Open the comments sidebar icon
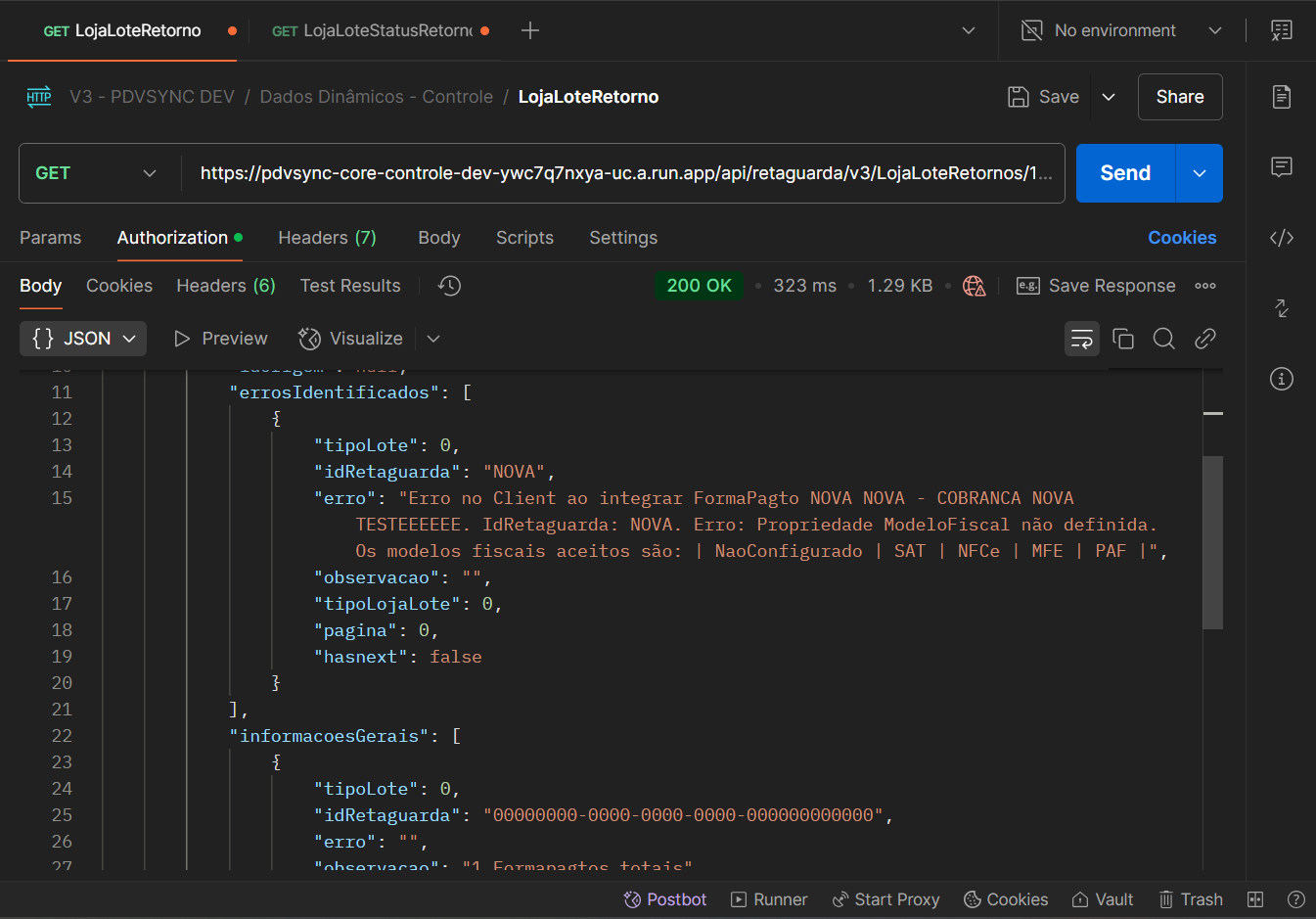 tap(1281, 167)
